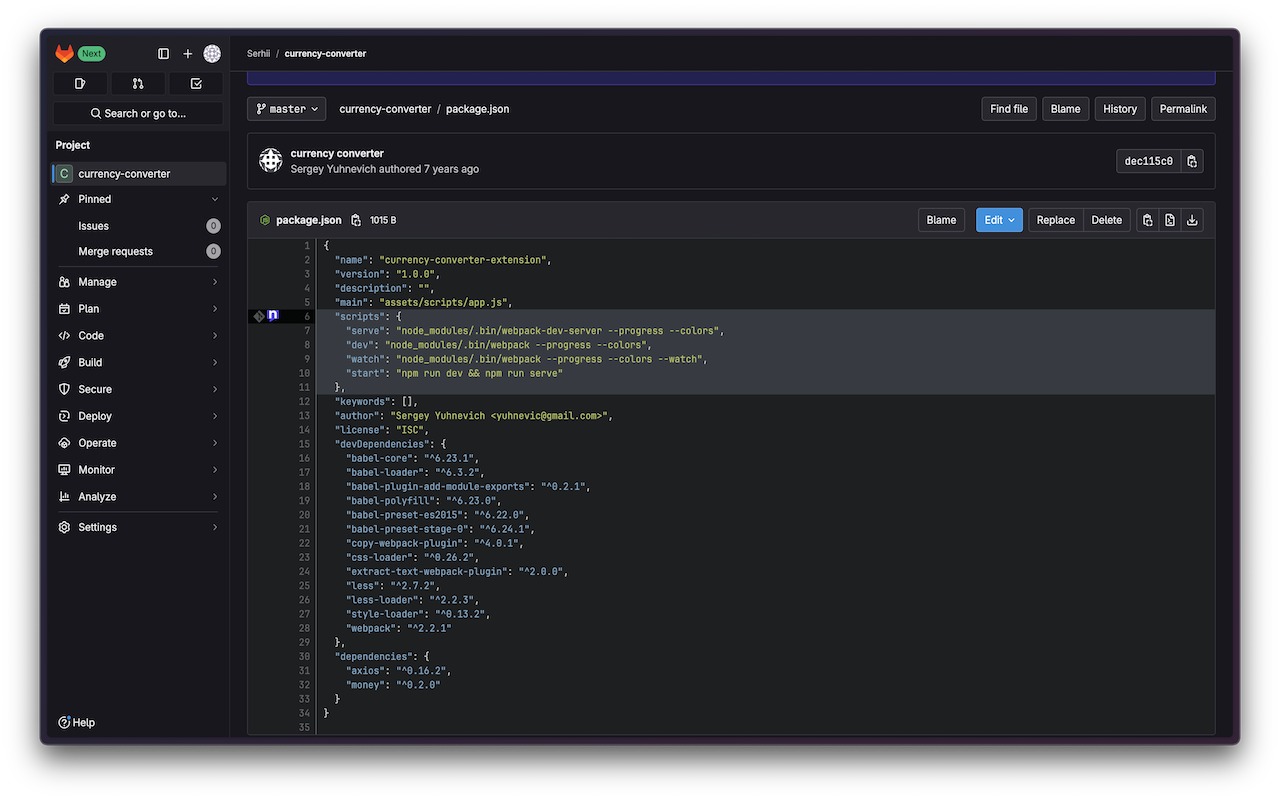The width and height of the screenshot is (1280, 800).
Task: Click the Secure shield icon
Action: [x=64, y=389]
